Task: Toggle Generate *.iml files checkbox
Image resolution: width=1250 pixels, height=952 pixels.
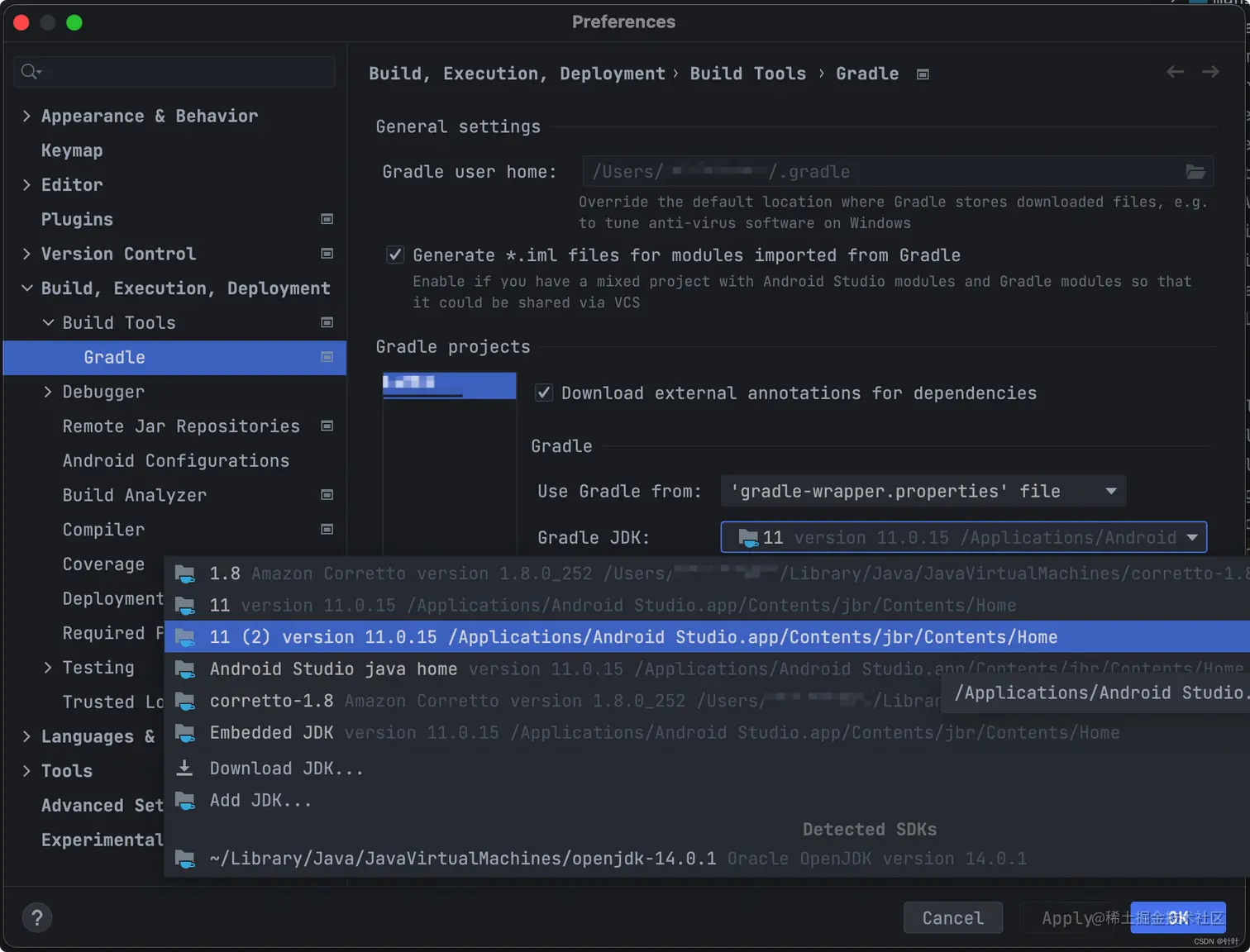Action: tap(395, 255)
